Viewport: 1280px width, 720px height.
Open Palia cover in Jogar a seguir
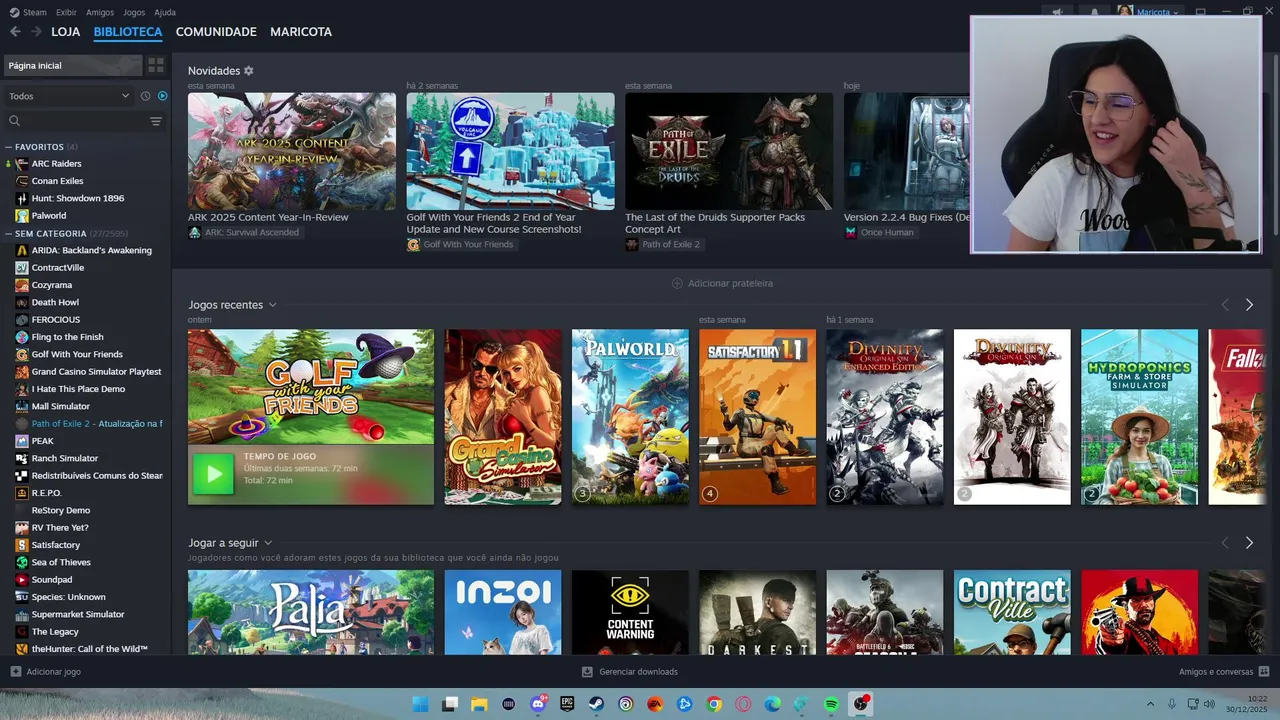click(x=311, y=612)
